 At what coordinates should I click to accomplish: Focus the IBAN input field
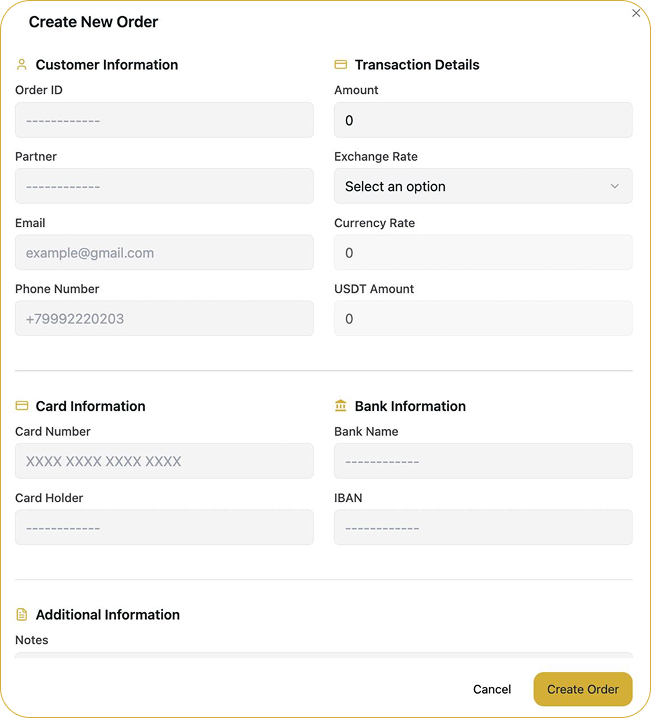coord(483,527)
